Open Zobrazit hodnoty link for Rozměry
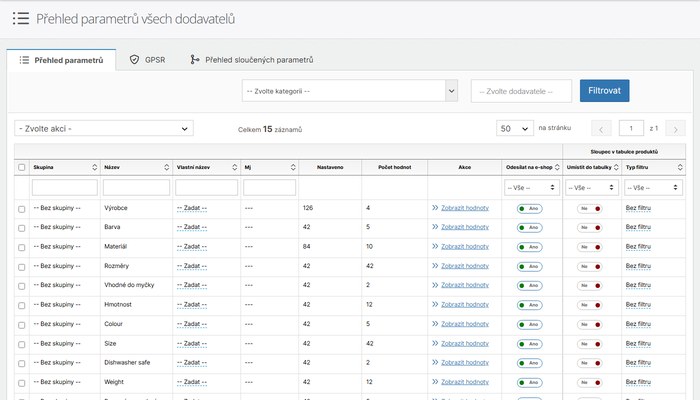This screenshot has width=700, height=400. pos(465,266)
